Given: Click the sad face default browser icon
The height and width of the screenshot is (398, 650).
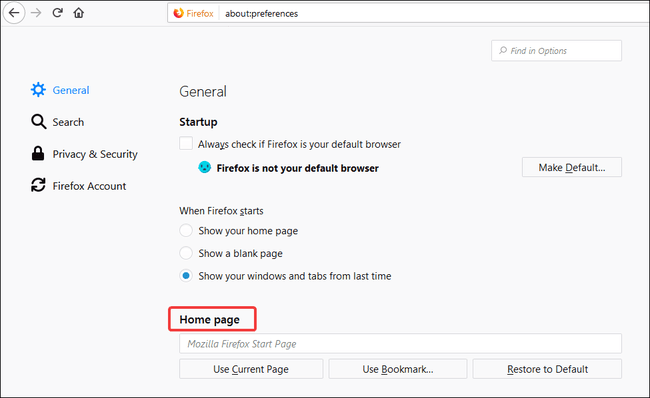Looking at the screenshot, I should (204, 167).
